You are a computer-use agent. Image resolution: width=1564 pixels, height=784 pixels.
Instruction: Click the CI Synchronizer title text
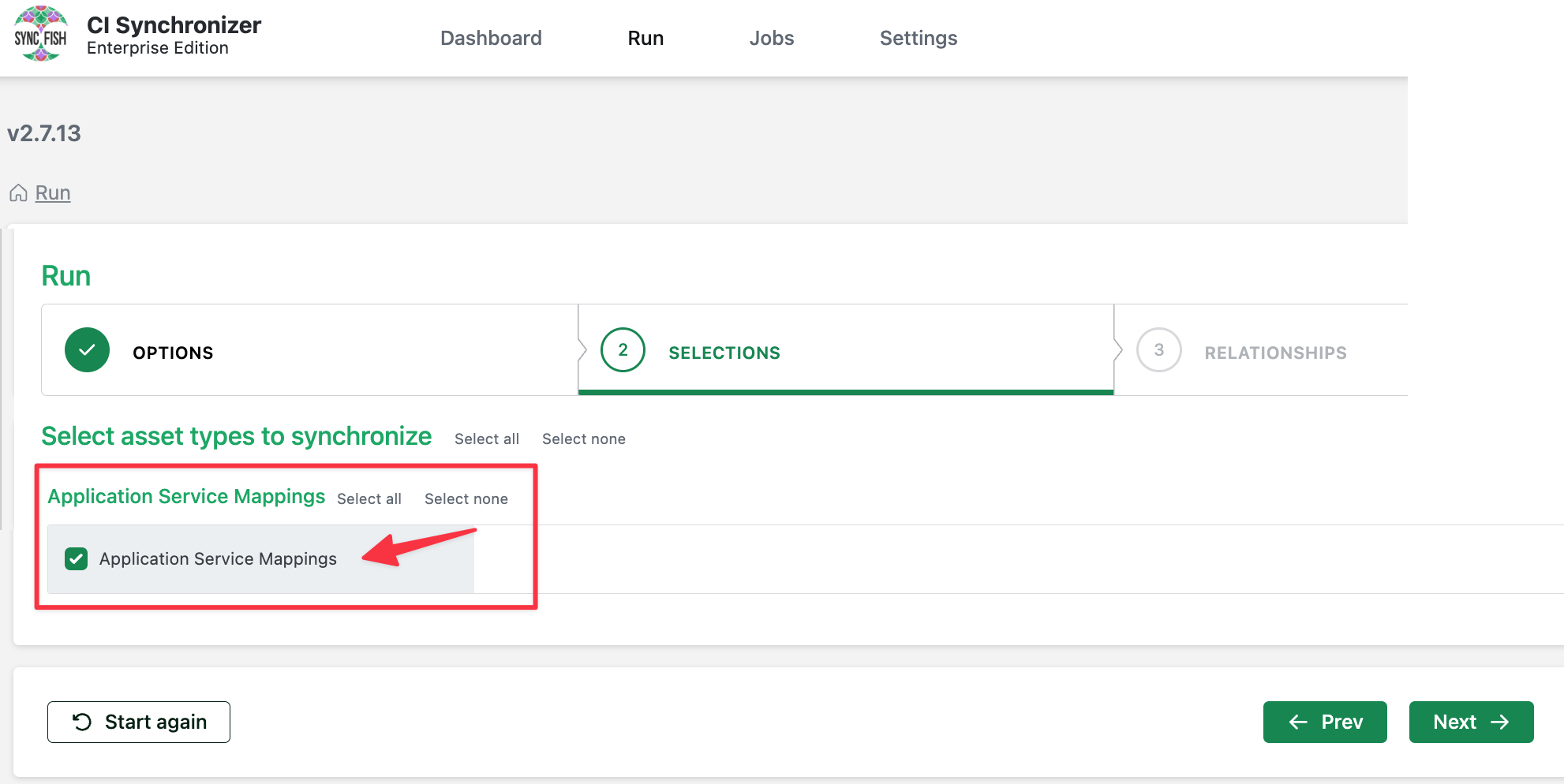[x=174, y=24]
